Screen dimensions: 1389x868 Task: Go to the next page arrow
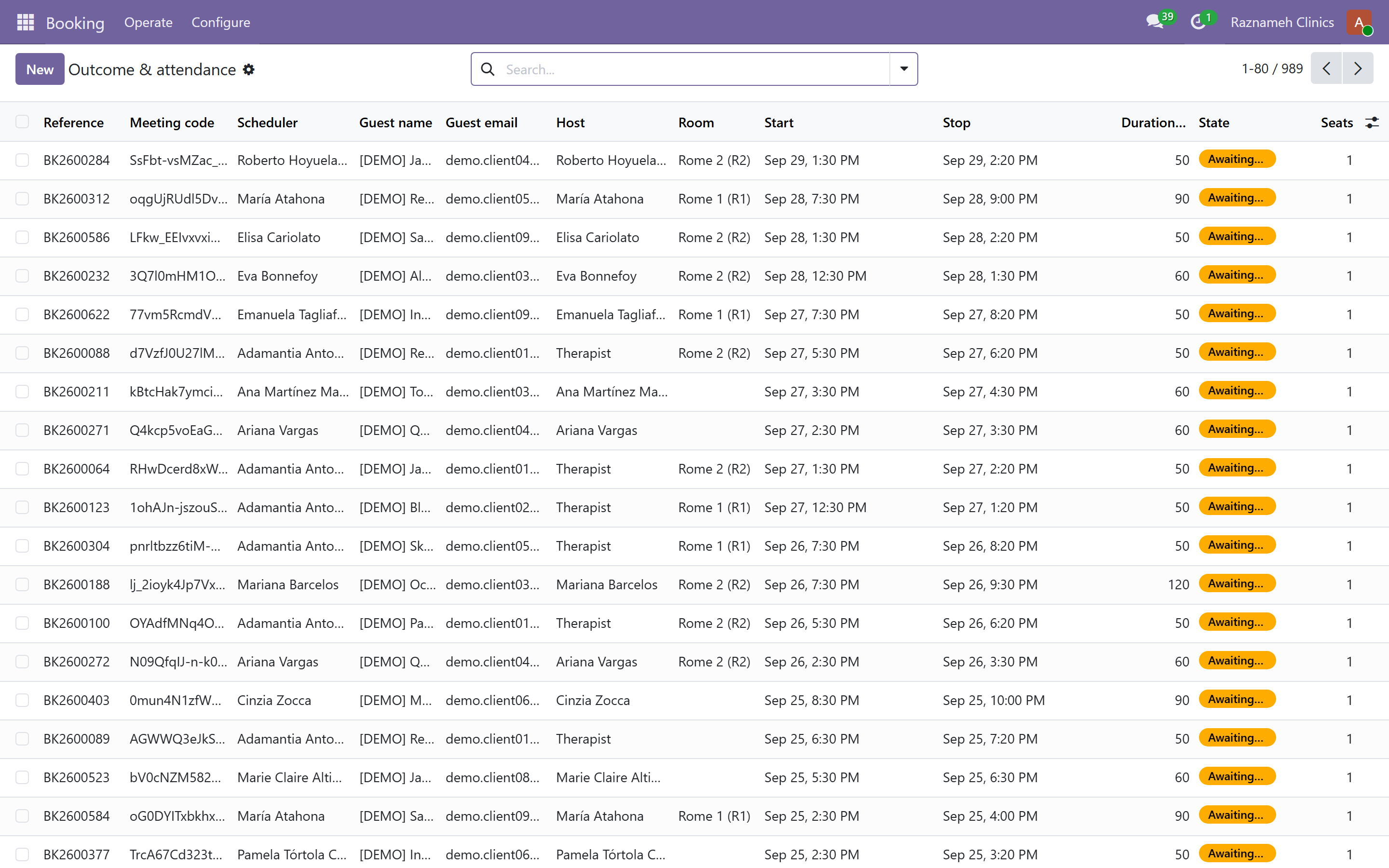1358,69
